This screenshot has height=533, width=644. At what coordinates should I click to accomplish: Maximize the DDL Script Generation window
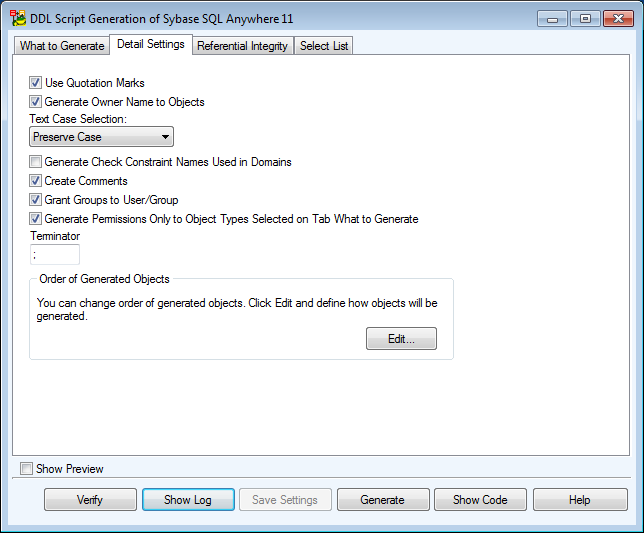pos(584,18)
